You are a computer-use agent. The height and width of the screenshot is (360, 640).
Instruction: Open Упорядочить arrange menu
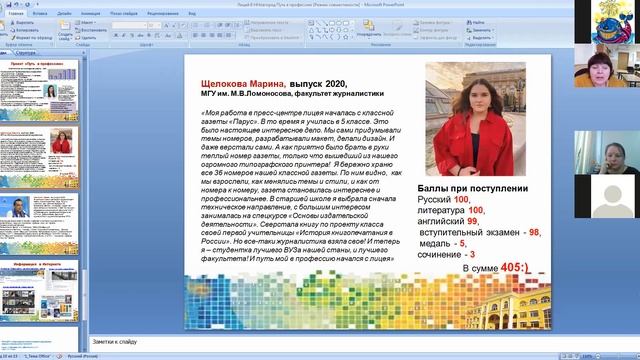pyautogui.click(x=369, y=29)
